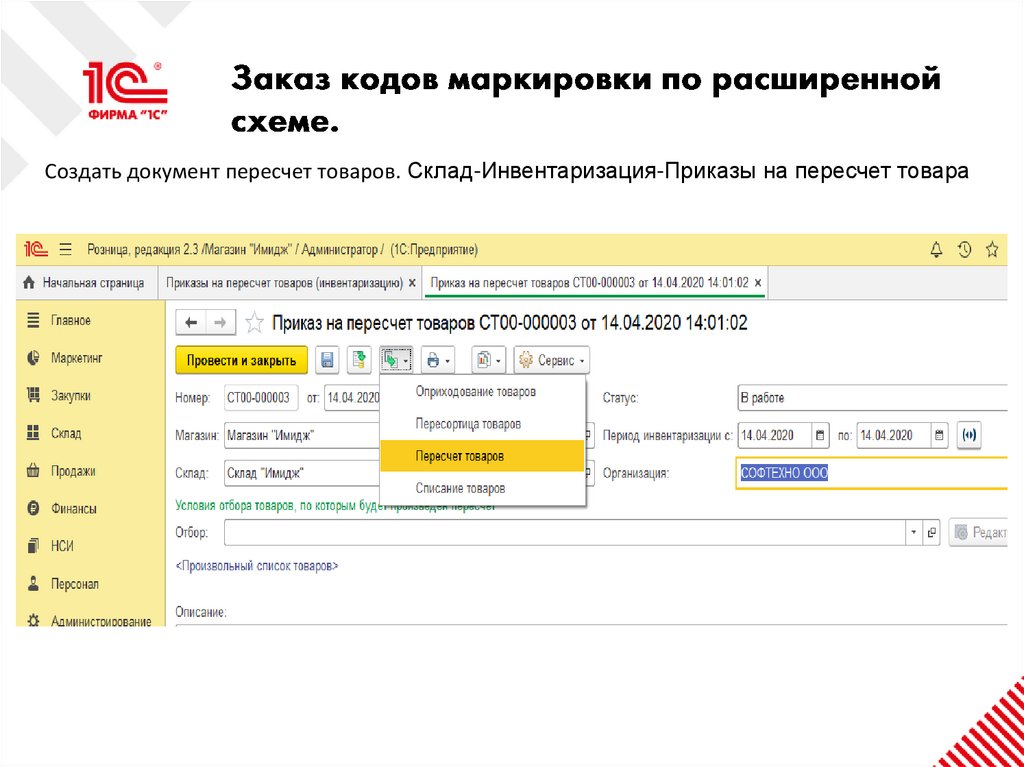Click the Склад field
Screen dimensions: 1024x767
point(302,474)
